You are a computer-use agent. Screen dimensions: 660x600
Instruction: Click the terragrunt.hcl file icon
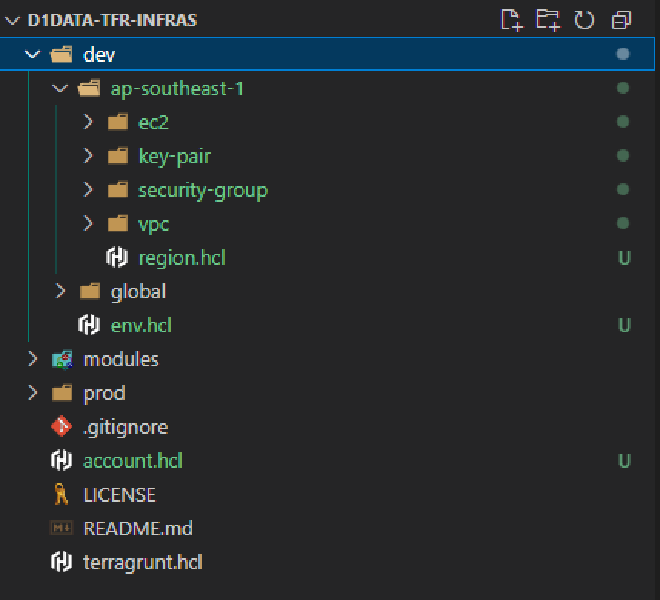pyautogui.click(x=62, y=562)
